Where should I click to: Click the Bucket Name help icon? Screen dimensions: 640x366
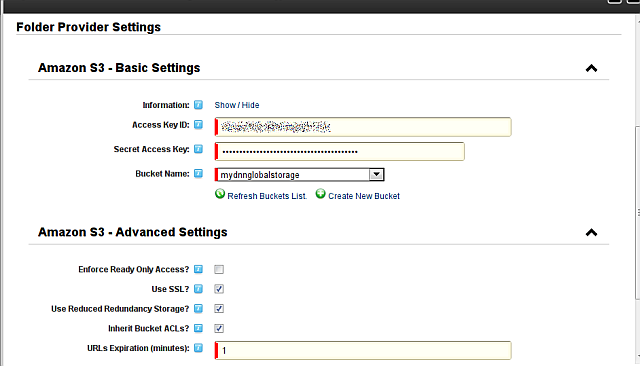198,173
